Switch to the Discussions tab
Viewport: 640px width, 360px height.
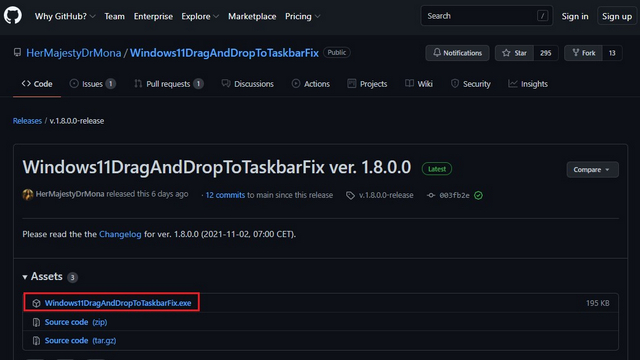[x=247, y=84]
